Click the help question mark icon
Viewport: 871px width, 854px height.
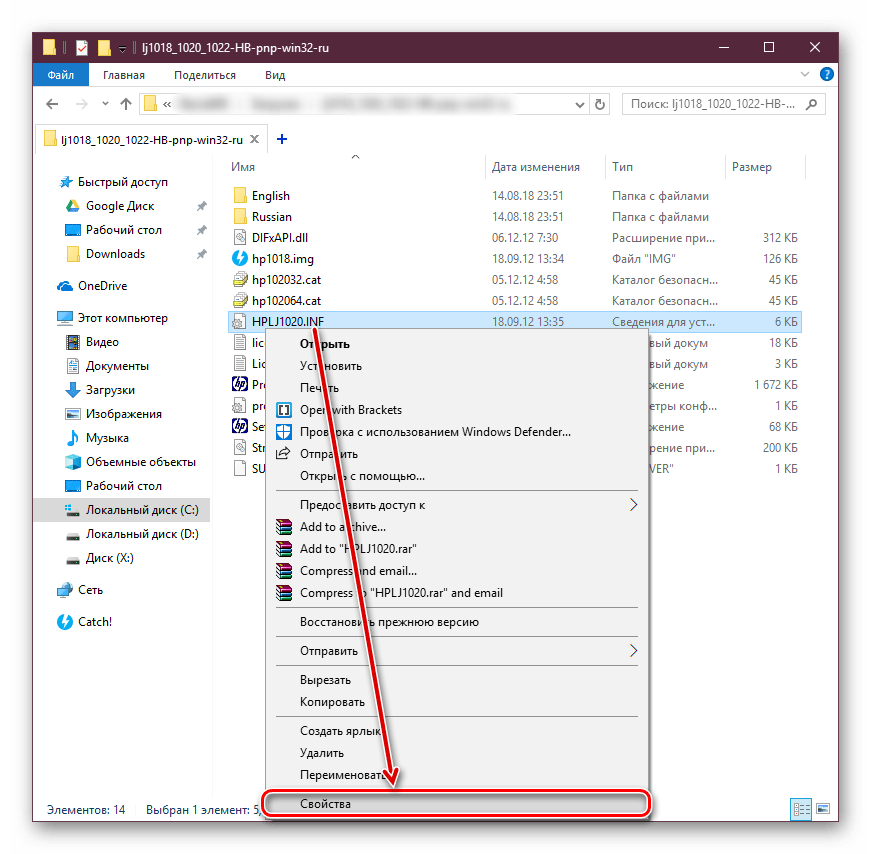pos(826,75)
